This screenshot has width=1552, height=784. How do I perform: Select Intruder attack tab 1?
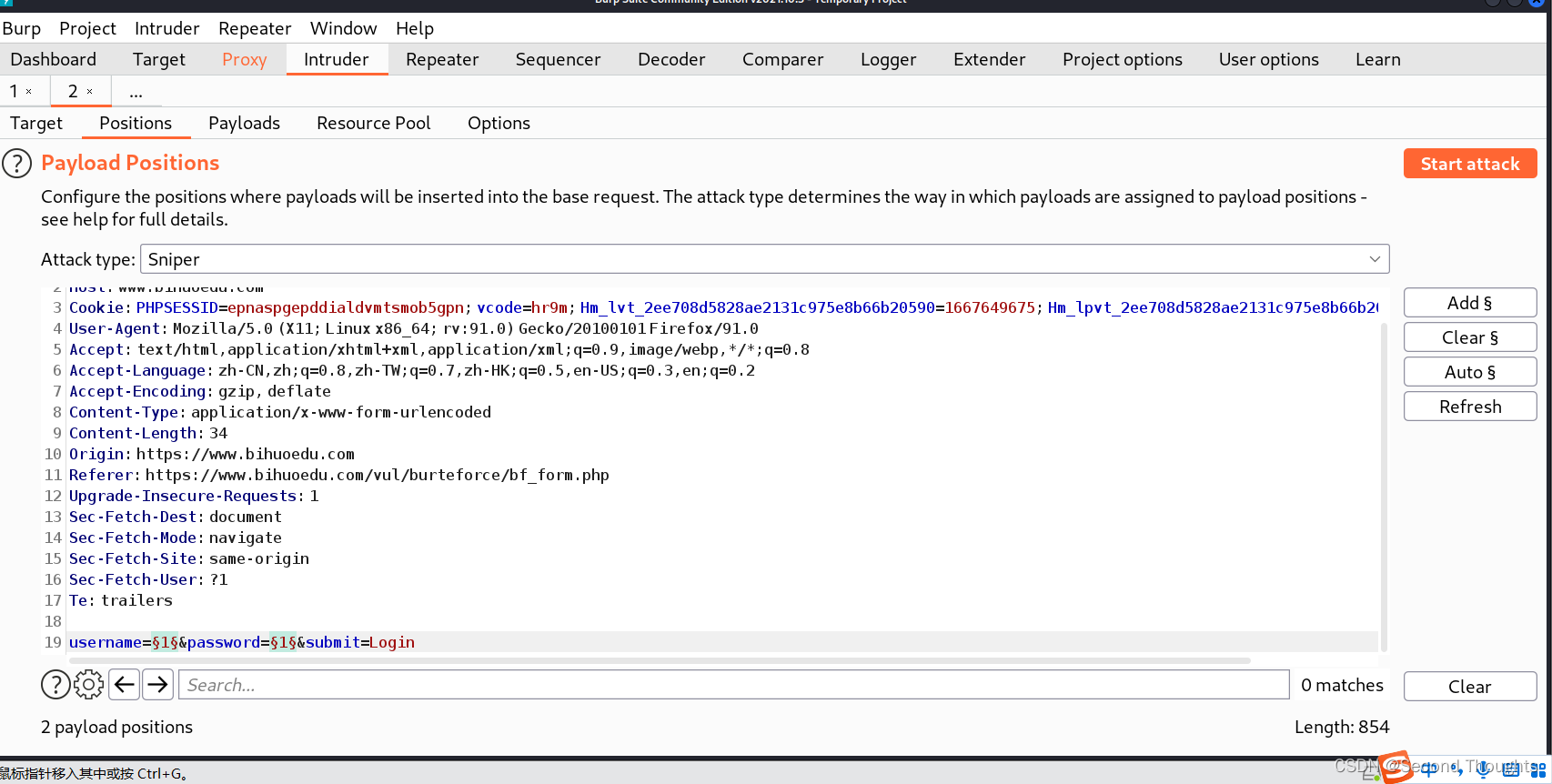(14, 91)
